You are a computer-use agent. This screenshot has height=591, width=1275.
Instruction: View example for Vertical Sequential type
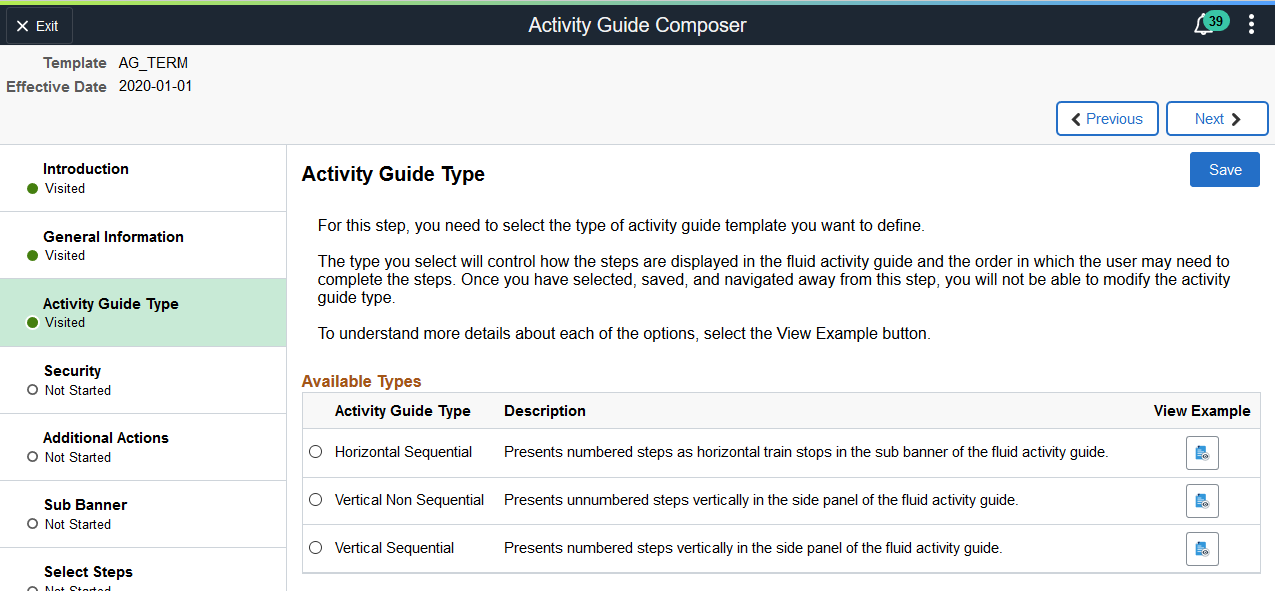1202,549
